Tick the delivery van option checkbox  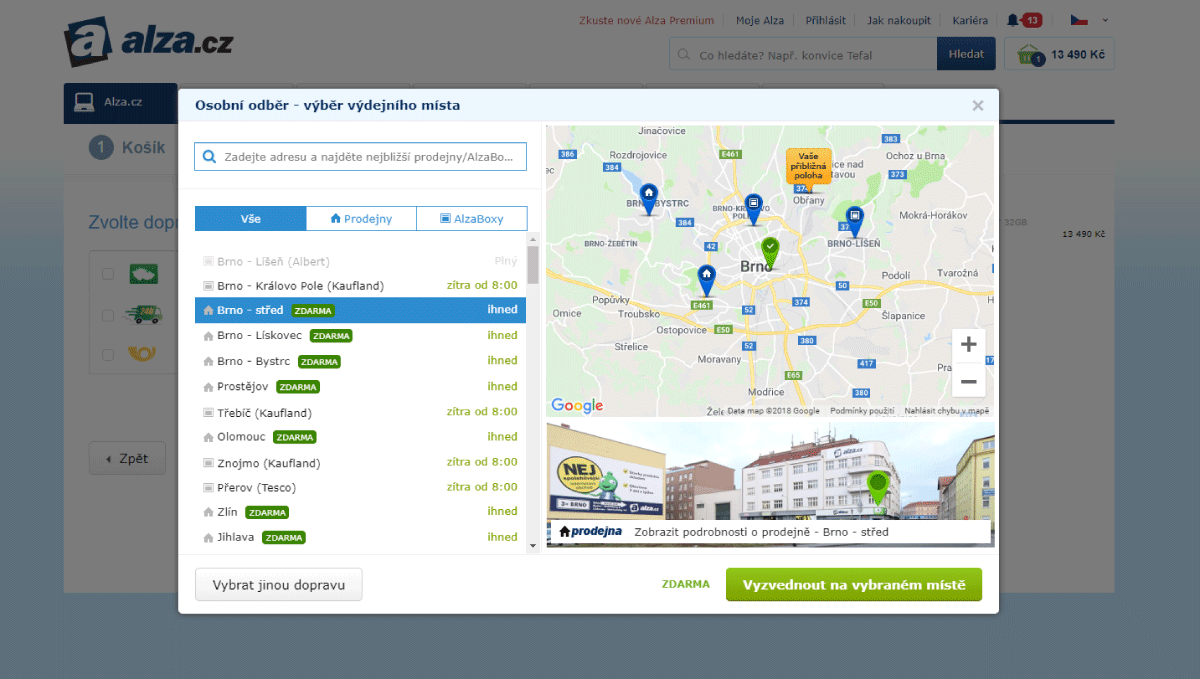tap(108, 315)
